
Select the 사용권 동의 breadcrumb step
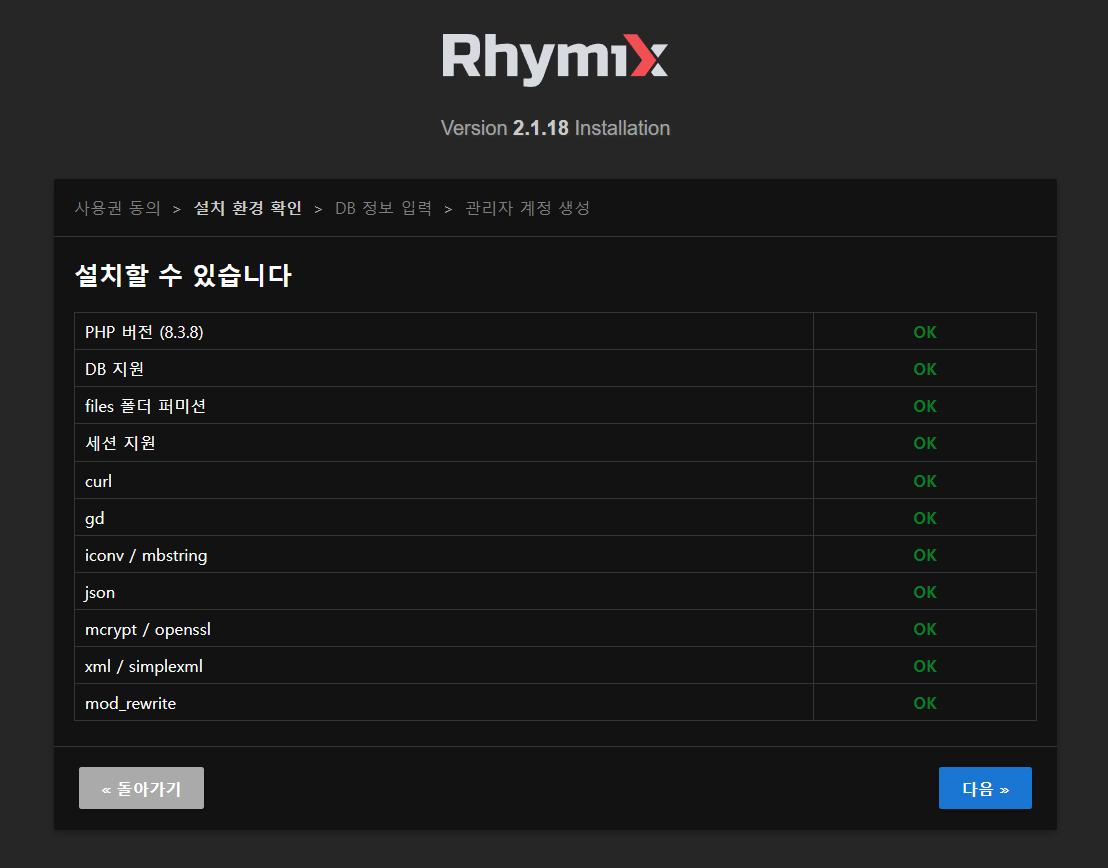click(117, 208)
